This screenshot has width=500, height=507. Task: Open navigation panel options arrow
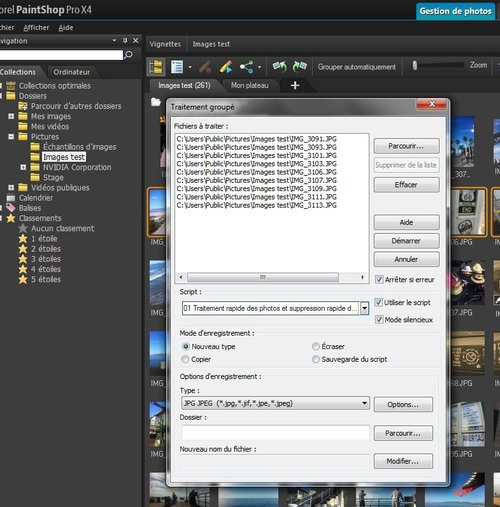[x=114, y=40]
